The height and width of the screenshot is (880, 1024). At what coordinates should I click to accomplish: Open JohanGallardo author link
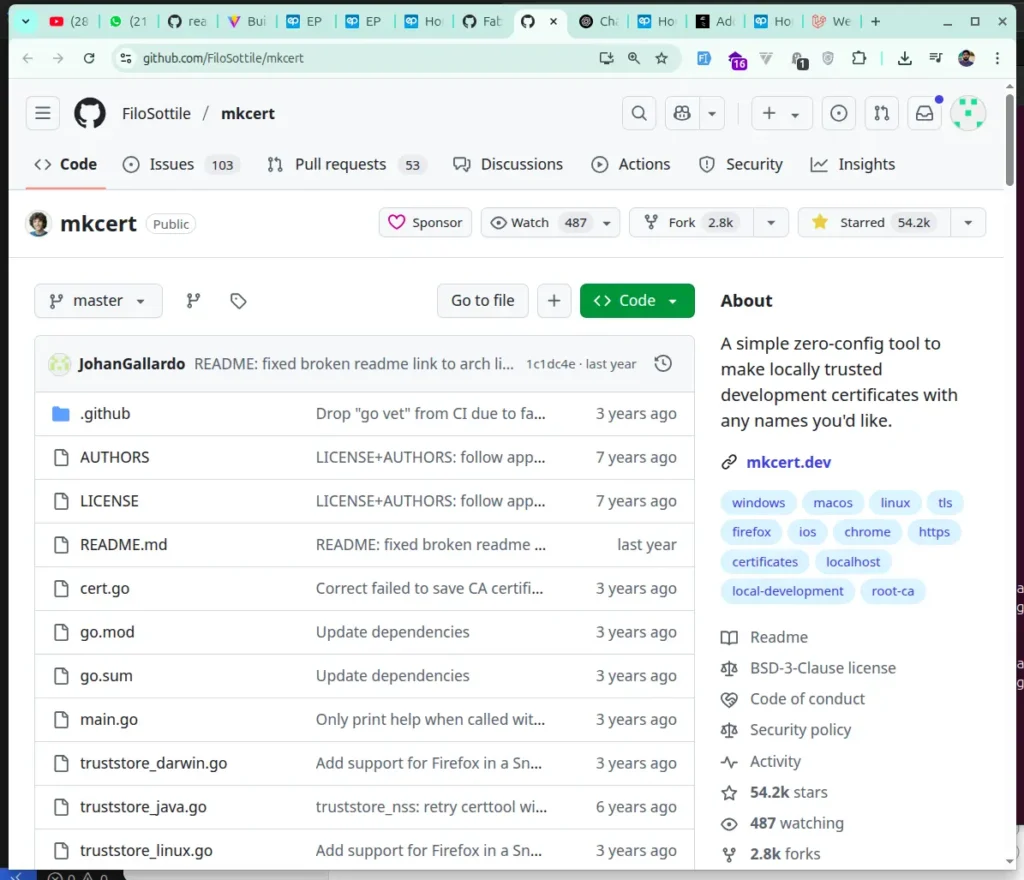131,364
